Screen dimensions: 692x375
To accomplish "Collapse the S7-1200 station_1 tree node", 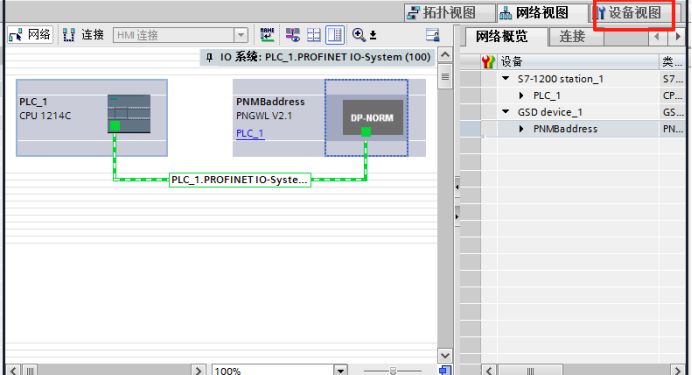I will coord(506,79).
